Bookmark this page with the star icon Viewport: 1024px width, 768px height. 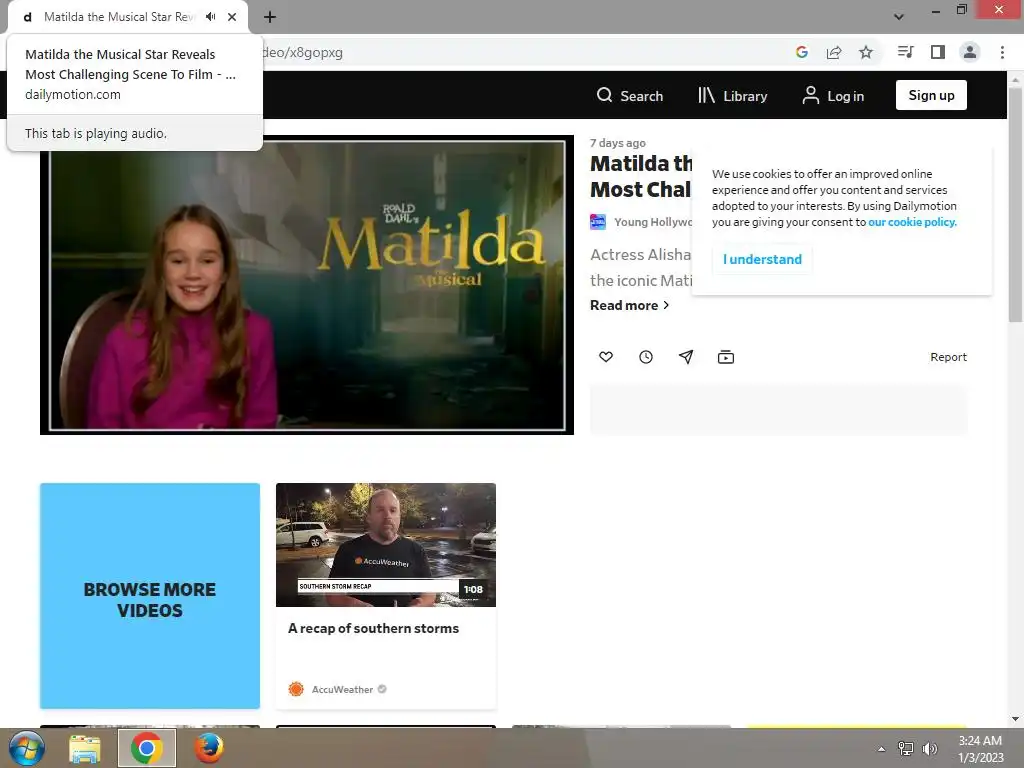click(x=866, y=52)
